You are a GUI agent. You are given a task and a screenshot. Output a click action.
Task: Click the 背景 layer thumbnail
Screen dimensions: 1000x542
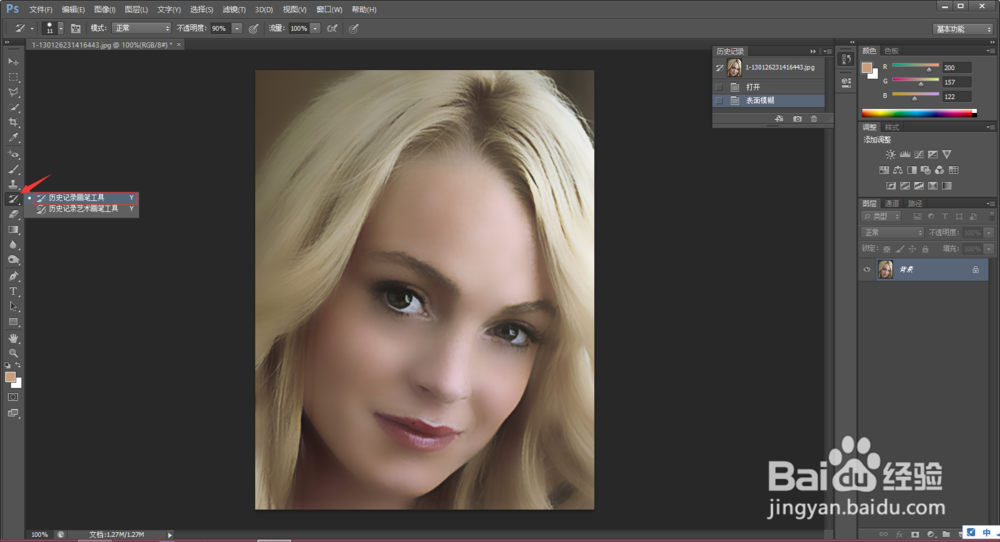[x=885, y=270]
